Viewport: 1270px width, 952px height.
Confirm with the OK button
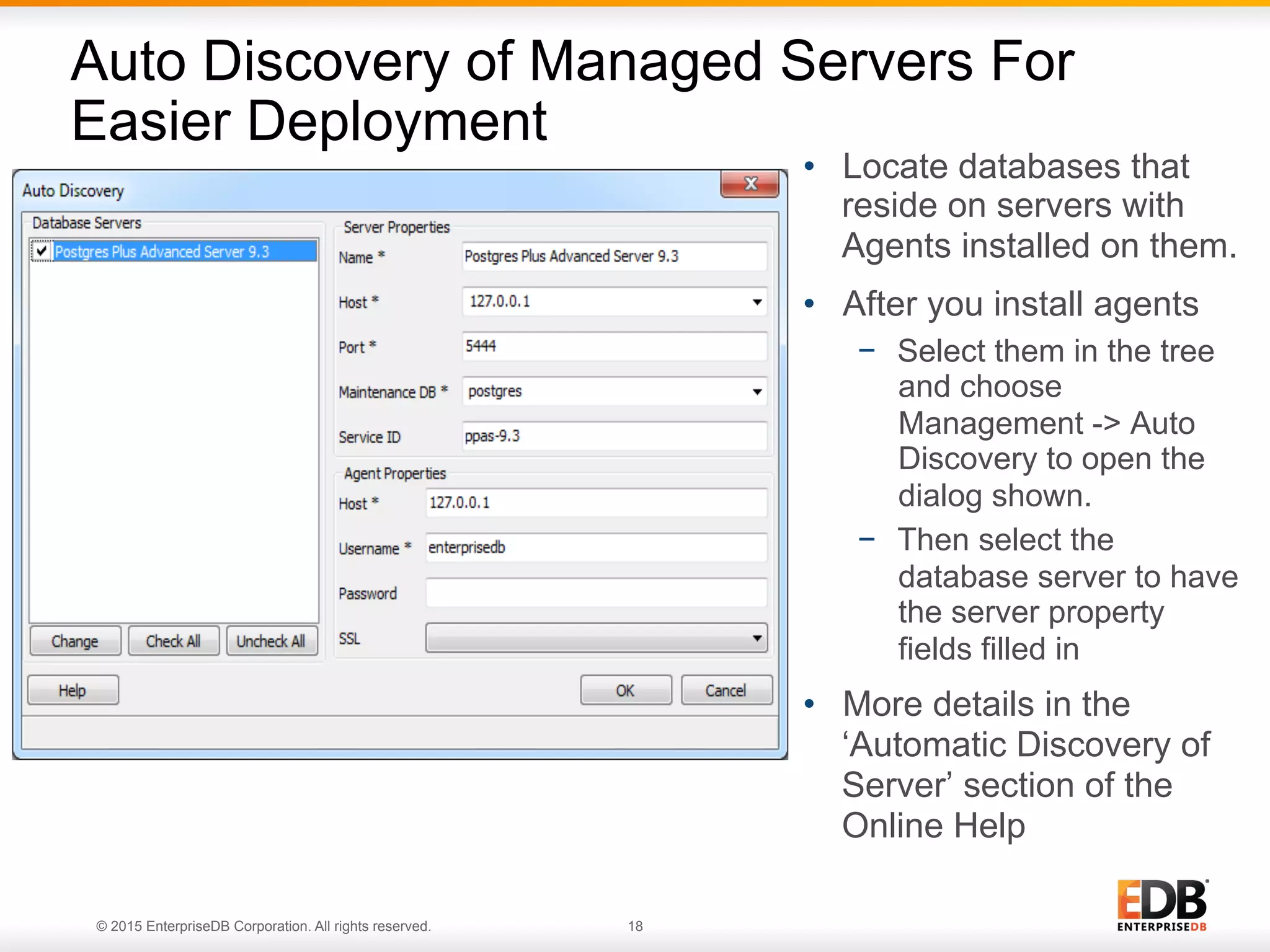625,690
